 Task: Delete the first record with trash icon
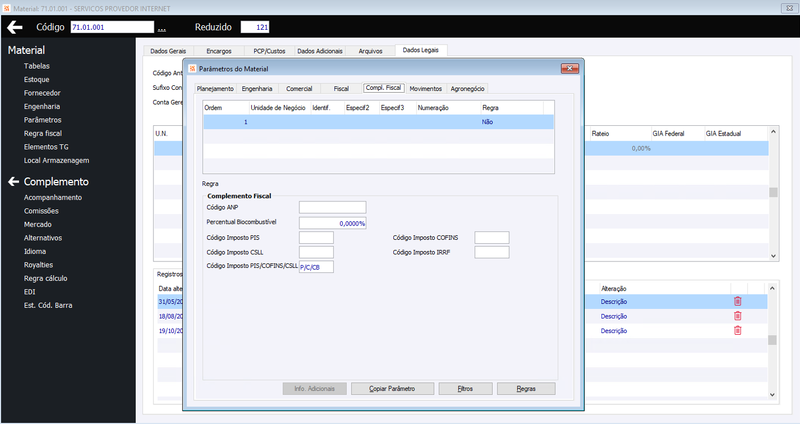737,301
